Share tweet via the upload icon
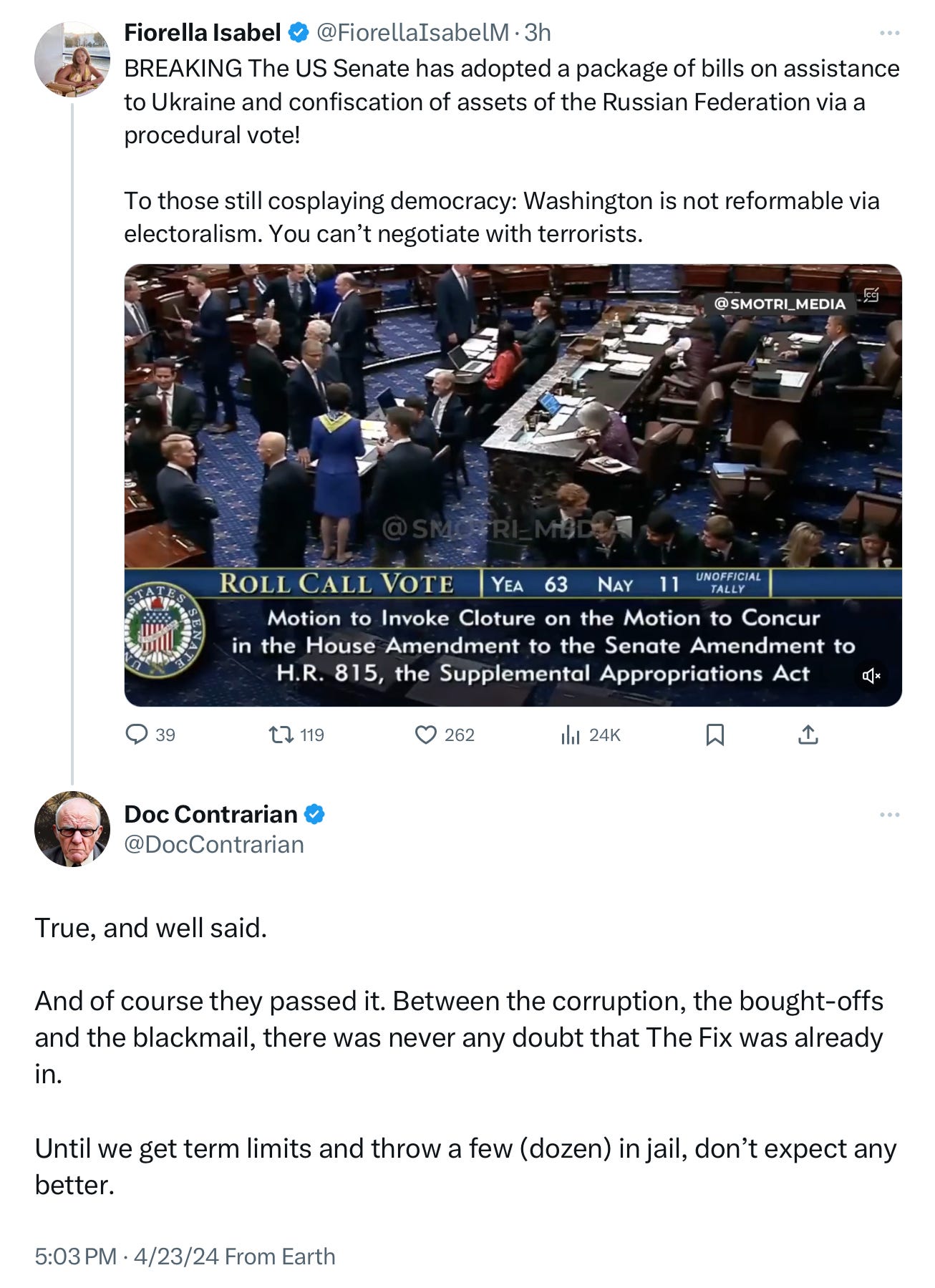 (x=808, y=735)
